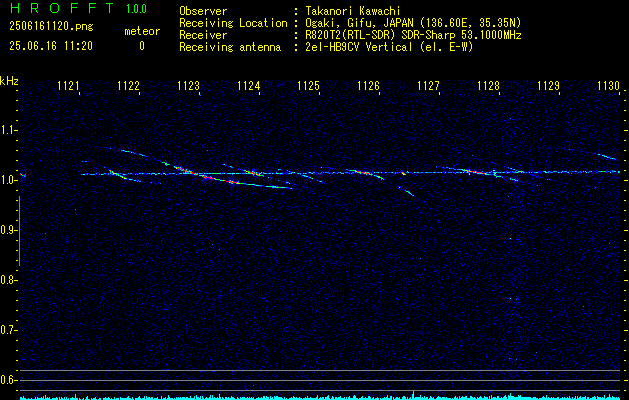Click the 1122 time axis marker
This screenshot has height=400, width=629.
pos(128,86)
